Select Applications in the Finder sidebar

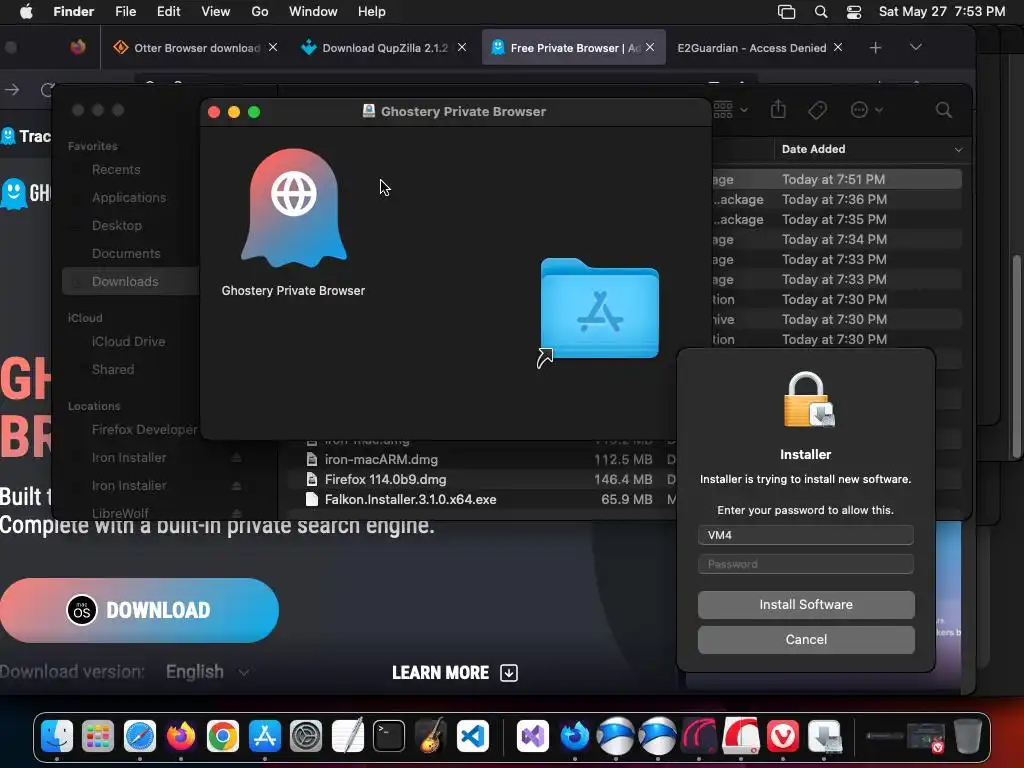click(129, 197)
